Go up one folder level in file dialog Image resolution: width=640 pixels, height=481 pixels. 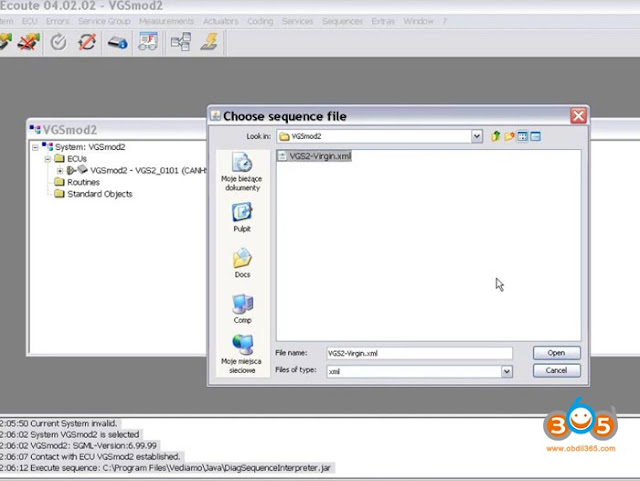(x=496, y=136)
